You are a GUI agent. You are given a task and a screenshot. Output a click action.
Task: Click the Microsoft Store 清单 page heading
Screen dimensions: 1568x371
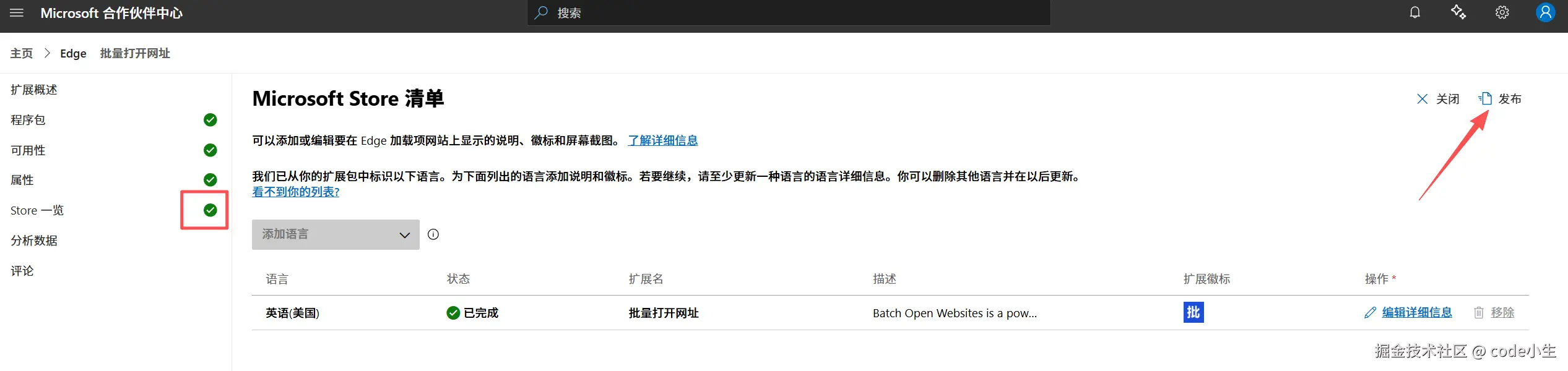[348, 98]
